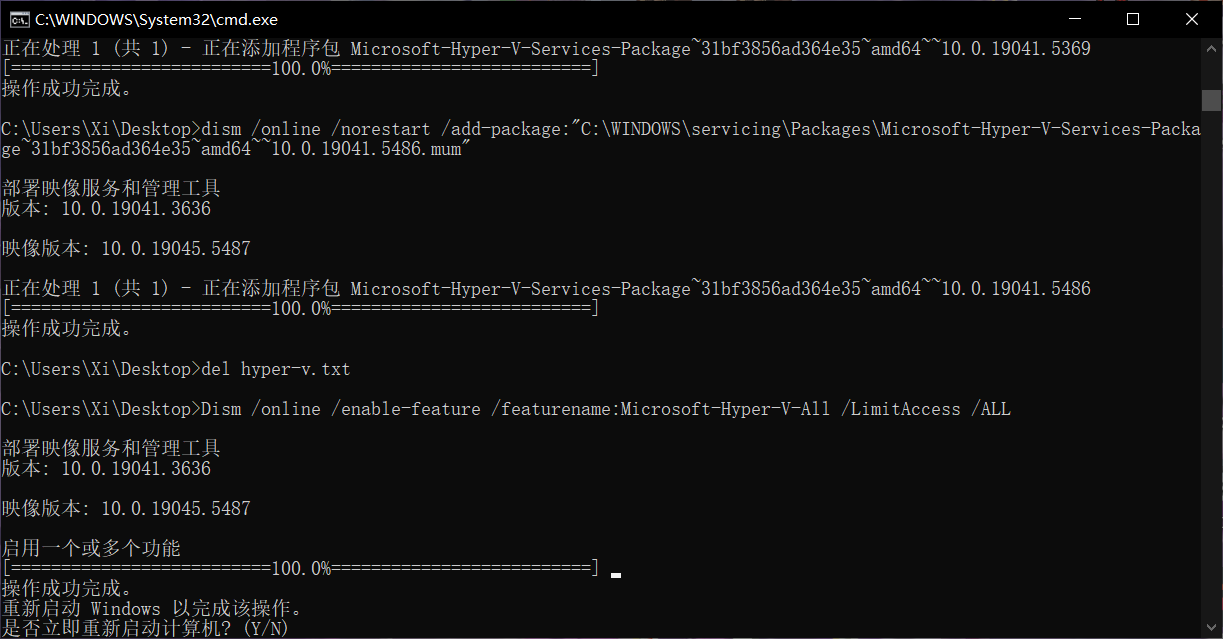Close the cmd.exe window
The image size is (1223, 639).
pos(1192,19)
